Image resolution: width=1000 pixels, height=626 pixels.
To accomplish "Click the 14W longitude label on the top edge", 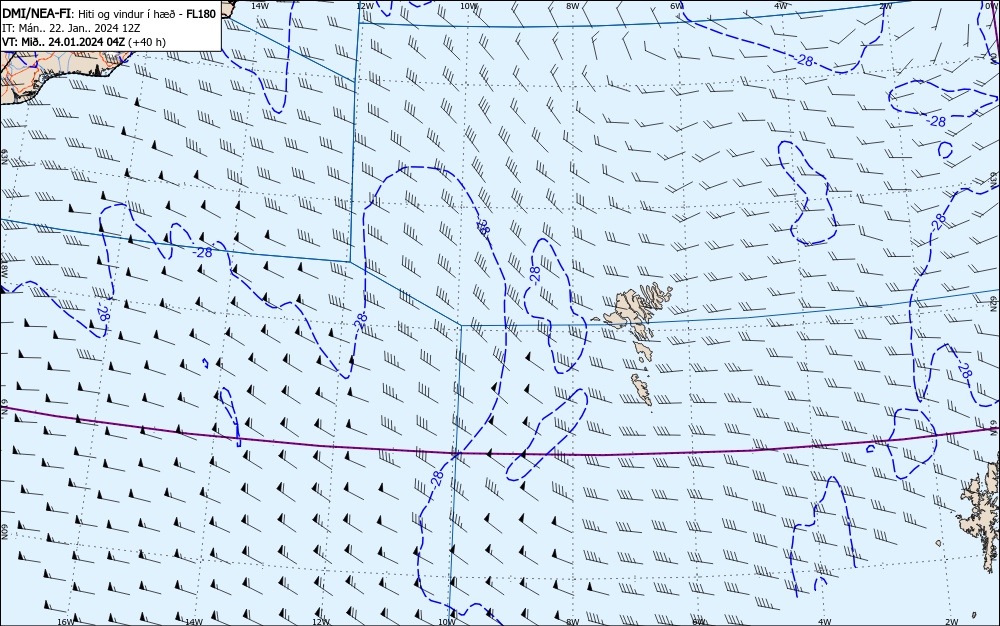I will 259,5.
